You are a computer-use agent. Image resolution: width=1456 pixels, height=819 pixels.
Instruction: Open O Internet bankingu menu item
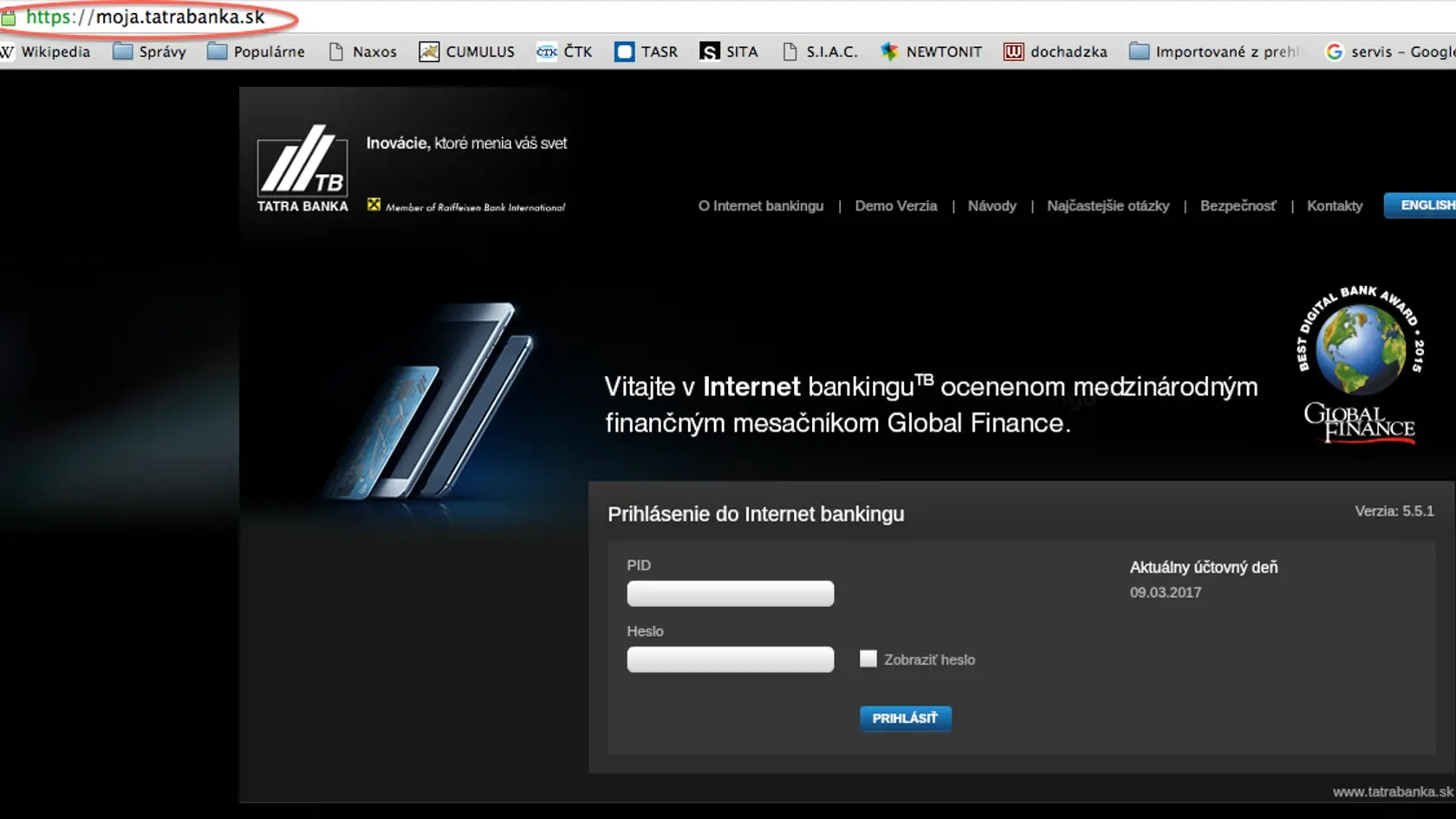pyautogui.click(x=761, y=206)
